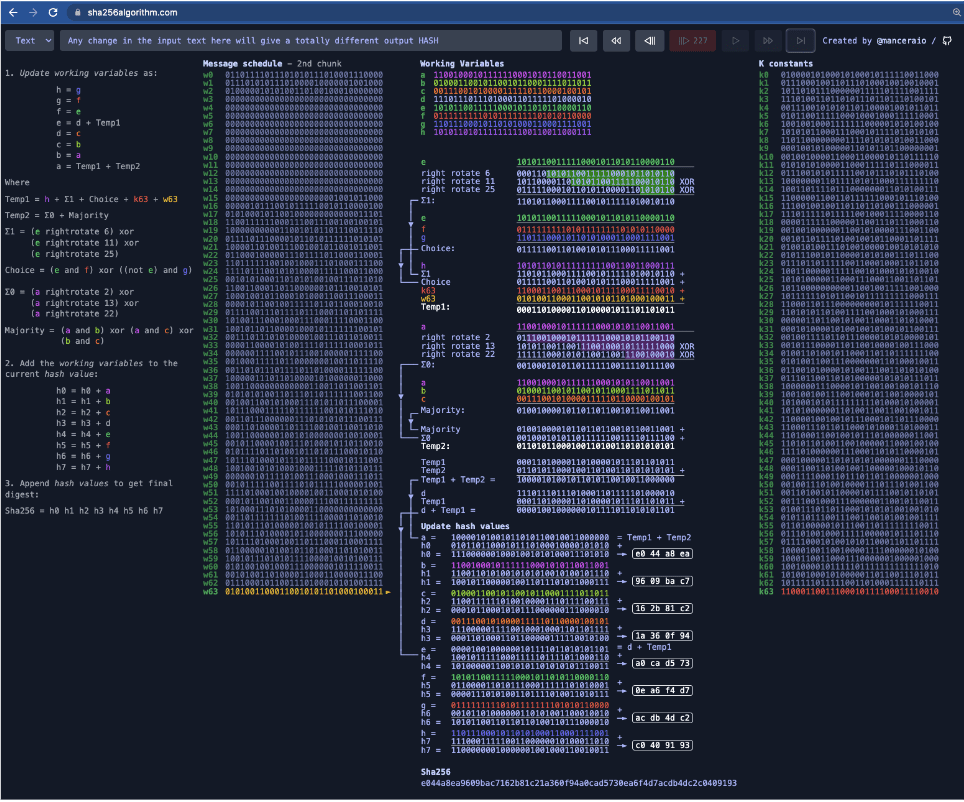
Task: Select the sha256algorithm.com address bar URL
Action: point(132,12)
